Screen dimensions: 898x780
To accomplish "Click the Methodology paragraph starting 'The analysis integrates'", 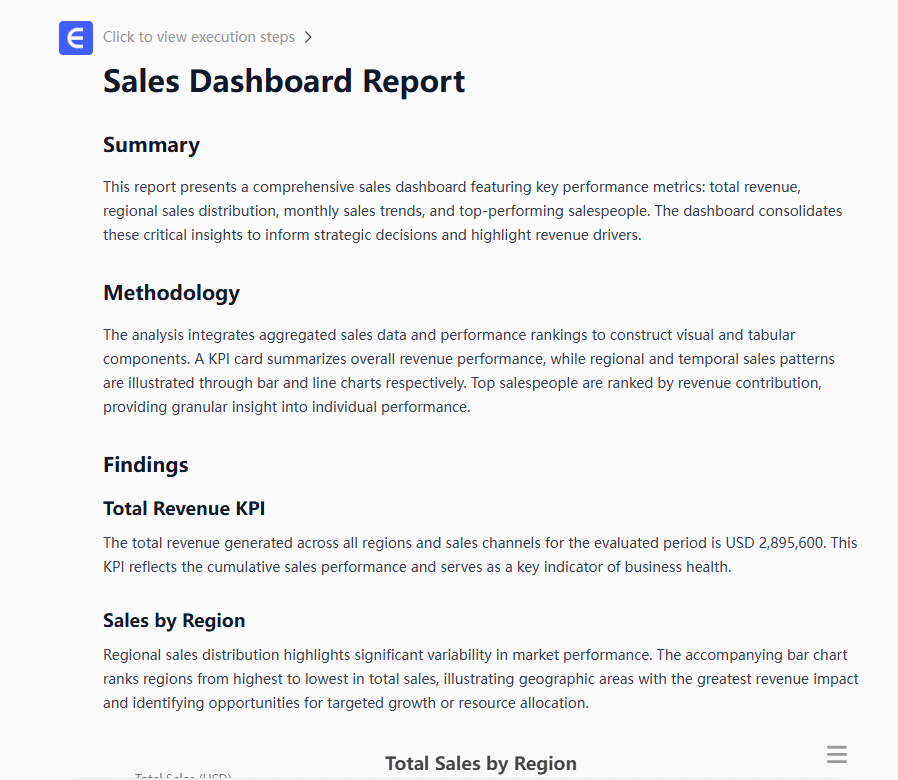I will pos(468,371).
